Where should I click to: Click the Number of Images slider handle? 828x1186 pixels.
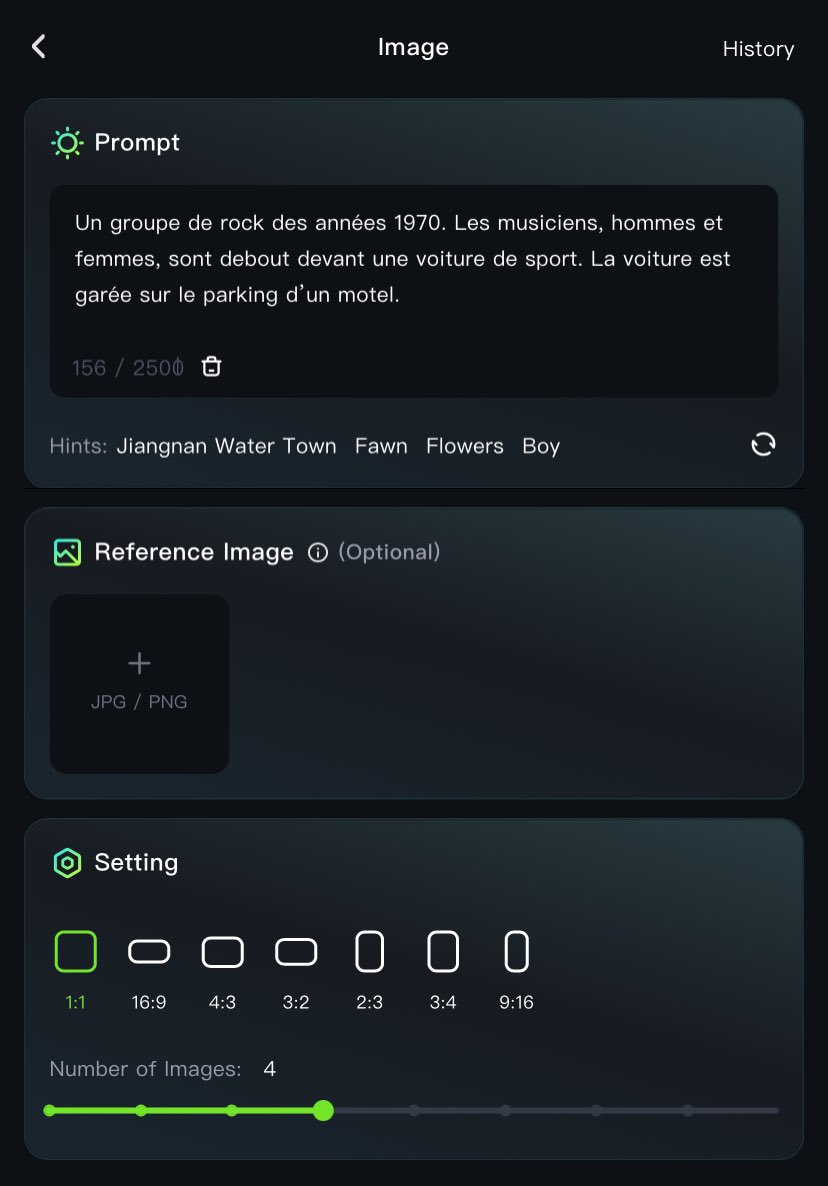pos(323,1110)
